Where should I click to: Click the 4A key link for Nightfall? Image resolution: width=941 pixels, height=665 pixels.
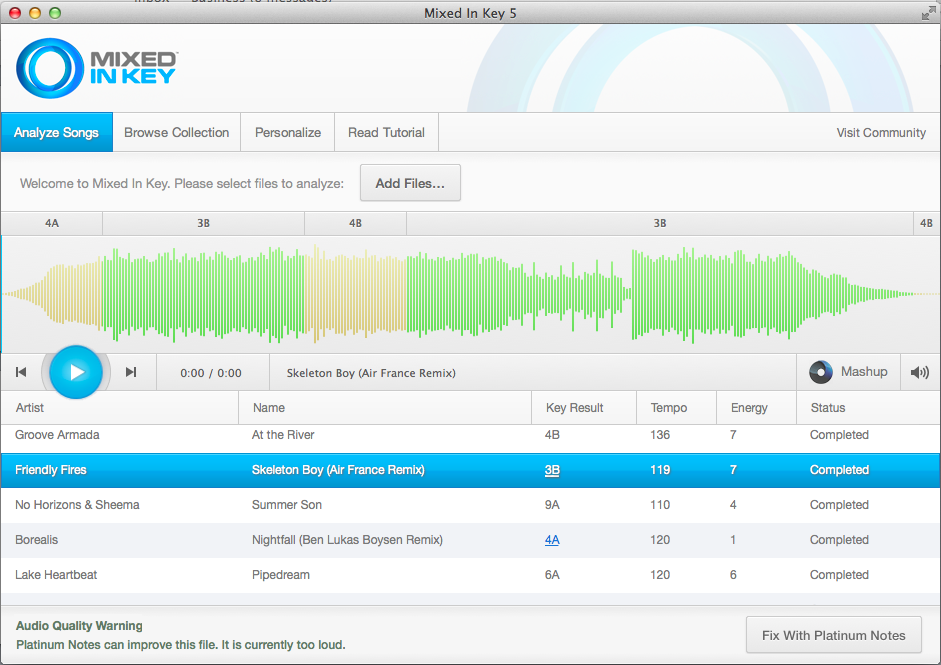point(552,540)
